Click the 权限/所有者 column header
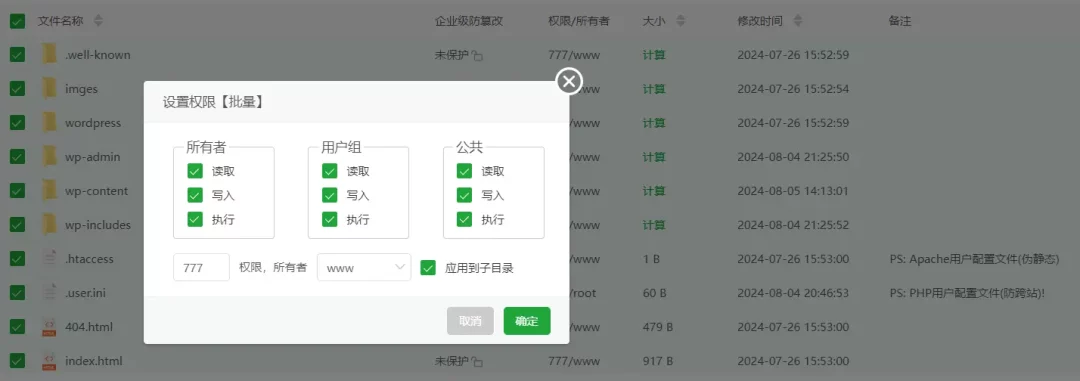1080x381 pixels. [x=579, y=21]
